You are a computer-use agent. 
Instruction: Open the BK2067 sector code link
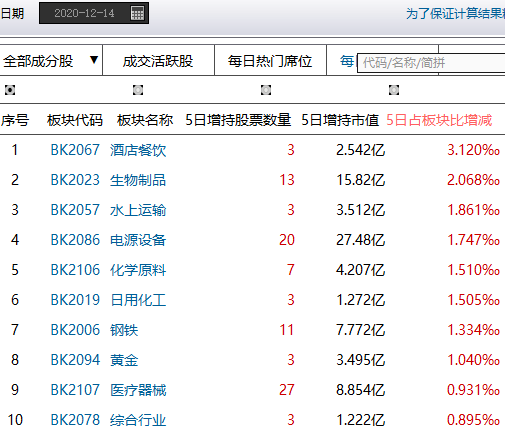point(75,150)
